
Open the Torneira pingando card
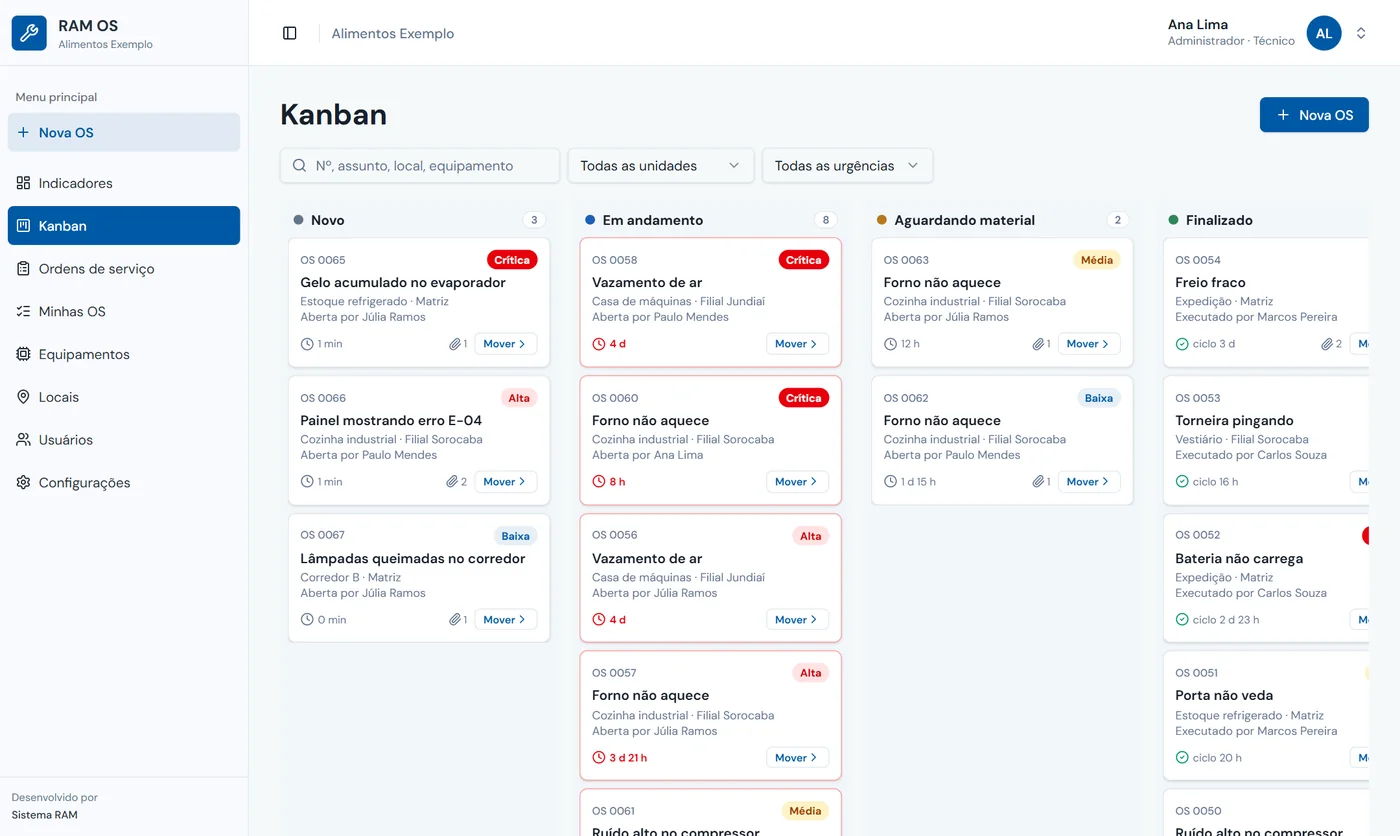[x=1266, y=440]
